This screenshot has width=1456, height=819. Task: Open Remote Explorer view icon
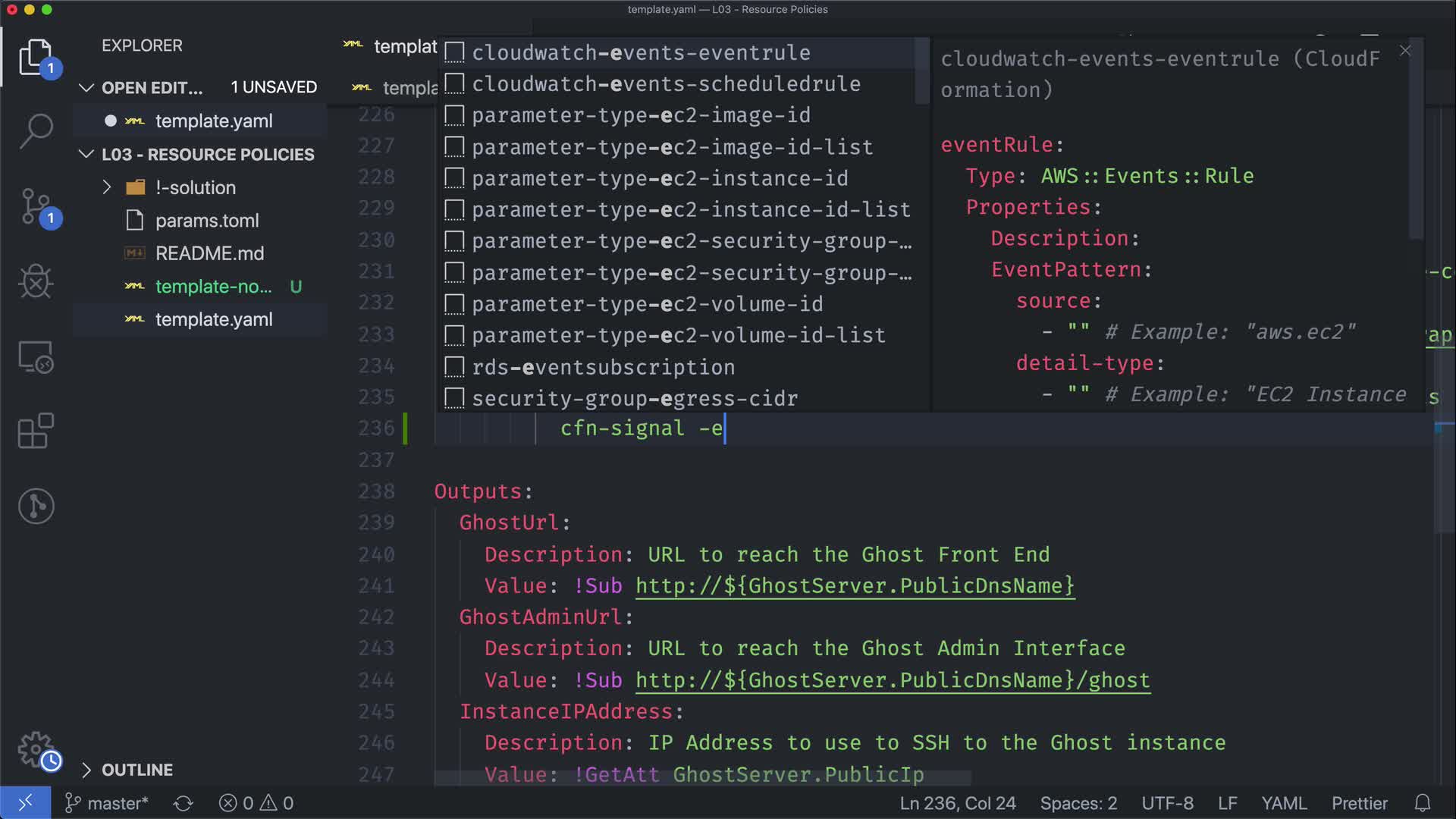coord(36,356)
